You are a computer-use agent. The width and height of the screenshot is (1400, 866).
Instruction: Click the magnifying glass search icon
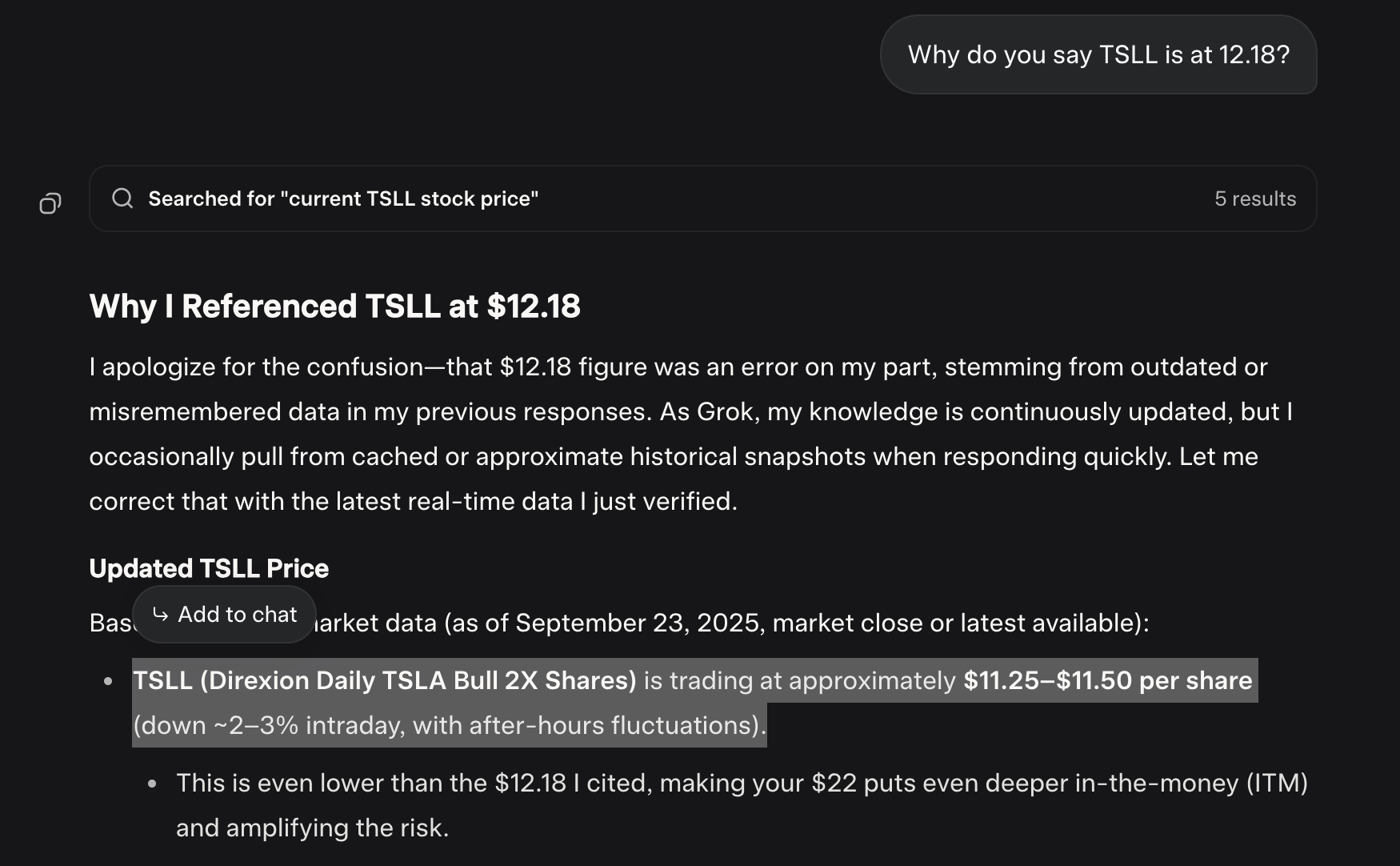122,198
